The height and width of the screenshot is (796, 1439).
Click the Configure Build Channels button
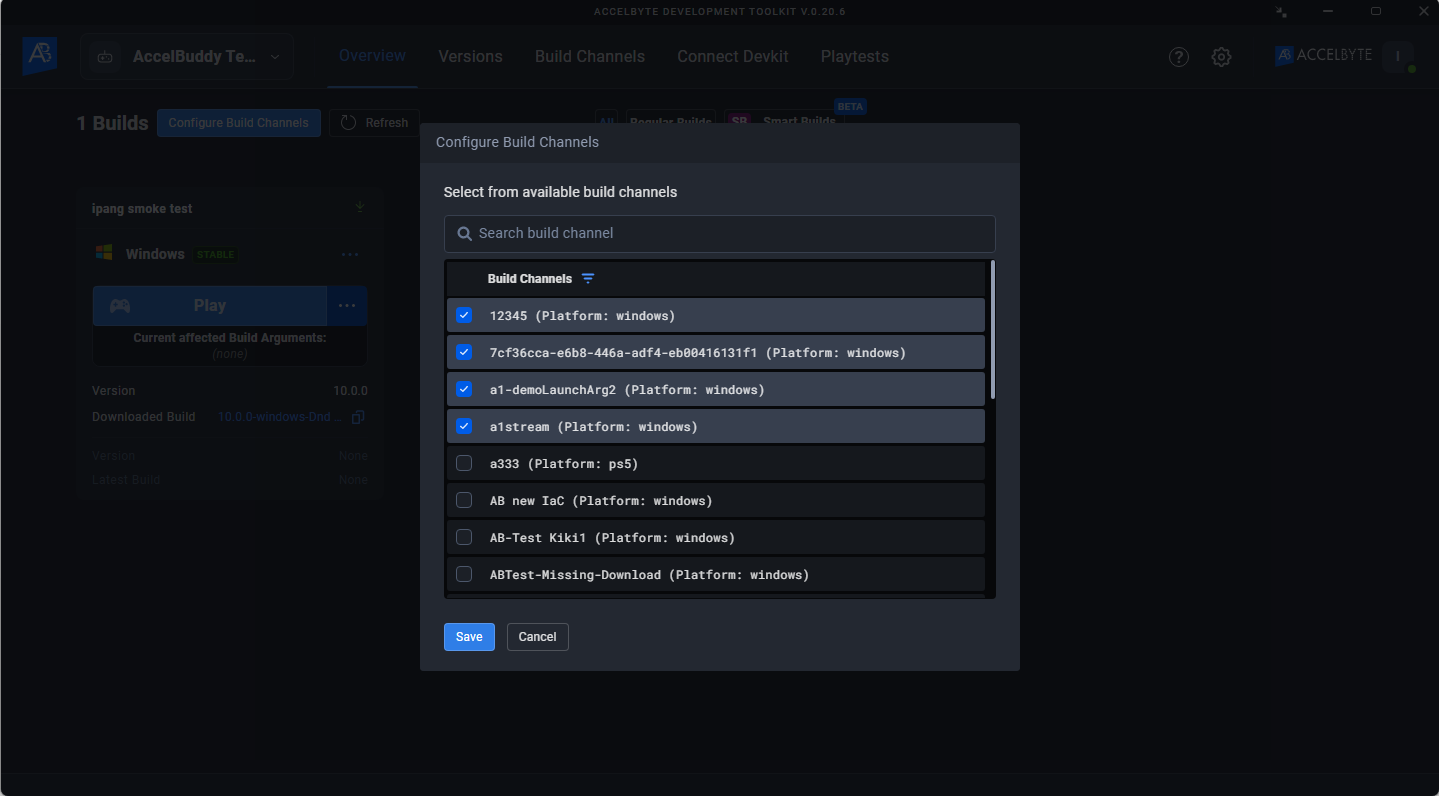pyautogui.click(x=239, y=123)
